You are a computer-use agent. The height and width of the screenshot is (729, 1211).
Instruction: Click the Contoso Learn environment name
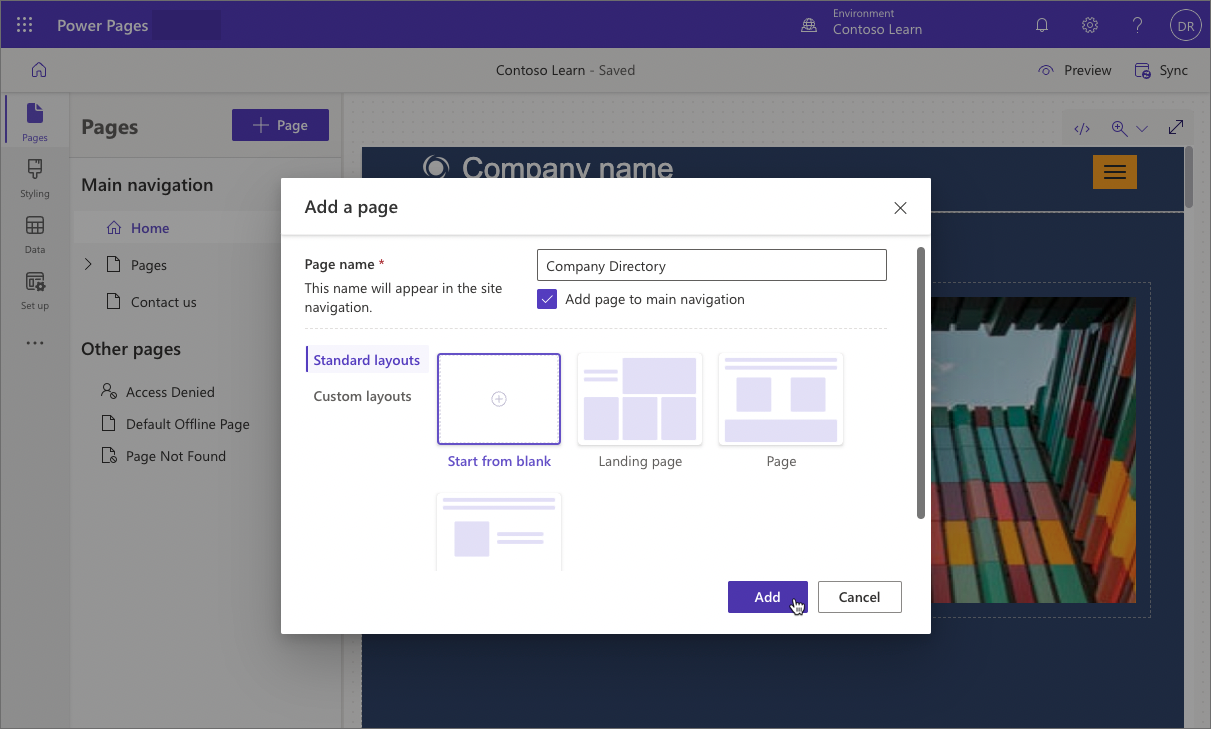point(877,30)
